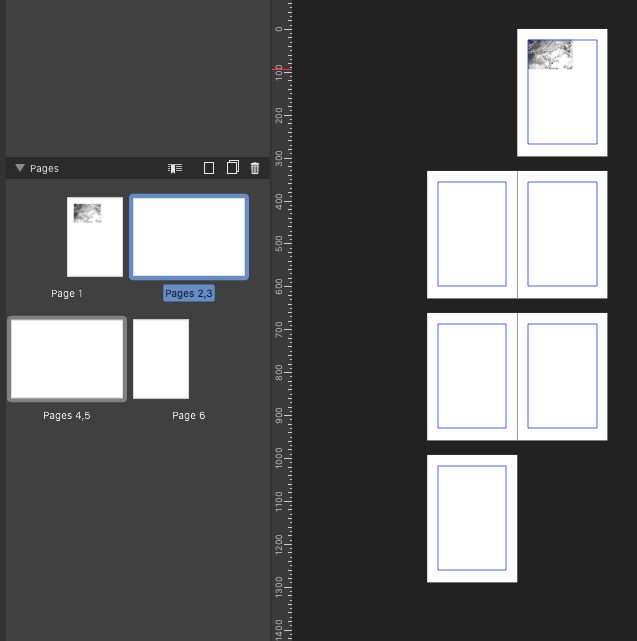Collapse the Pages panel triangle
This screenshot has height=641, width=637.
20,168
